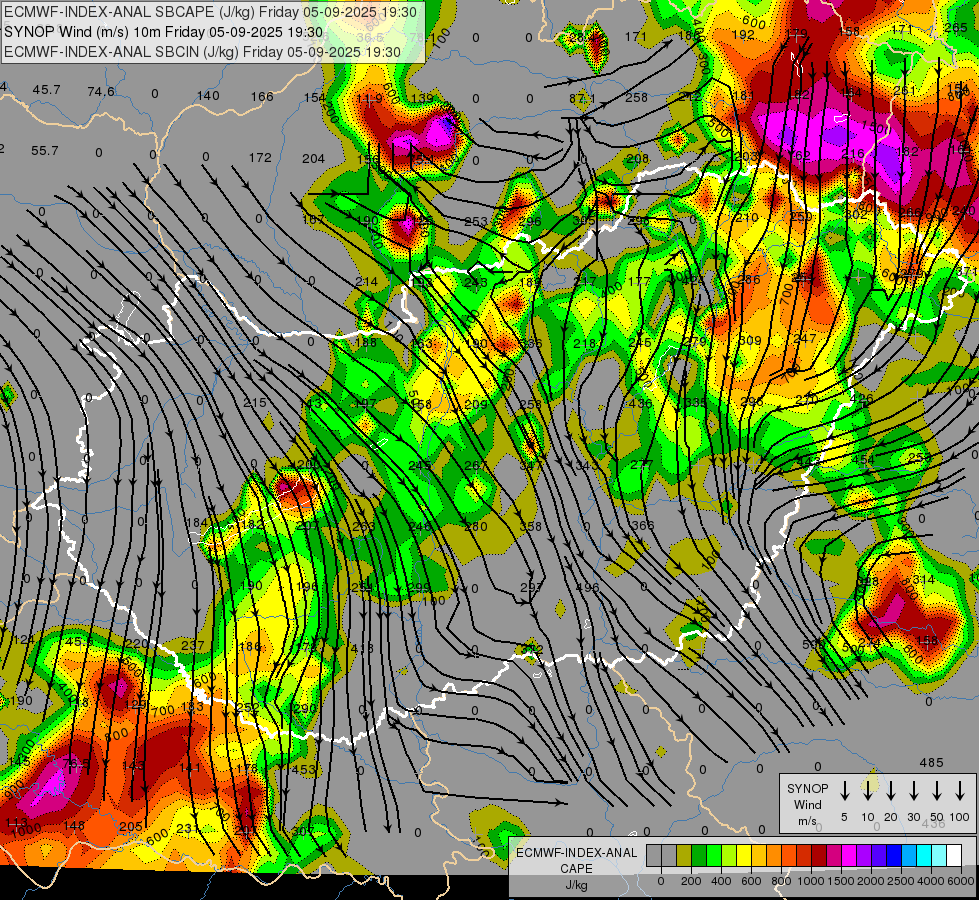The height and width of the screenshot is (900, 979).
Task: Click the 20 m/s wind arrow in legend
Action: pos(891,790)
